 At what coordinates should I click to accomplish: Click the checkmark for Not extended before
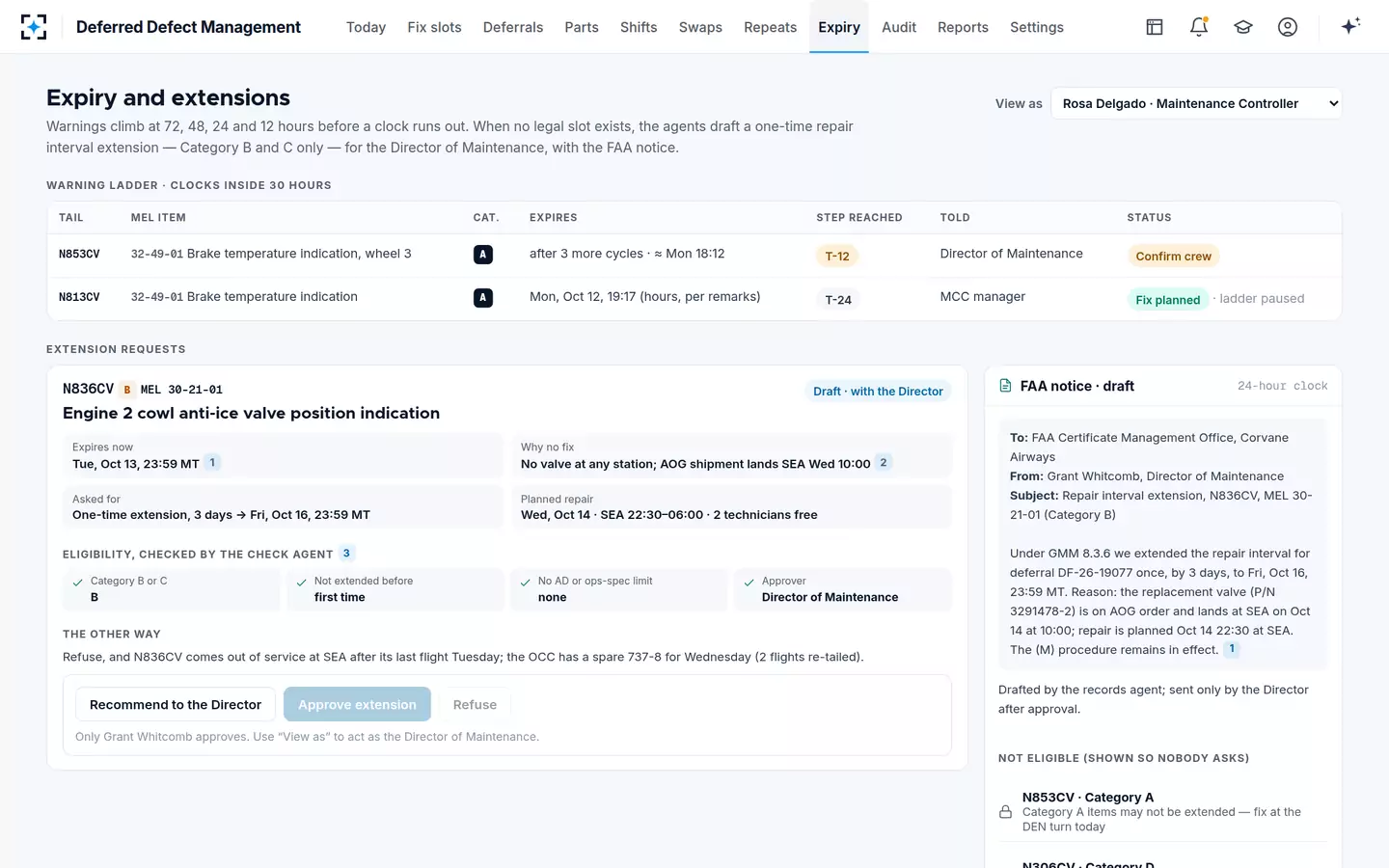pos(301,583)
